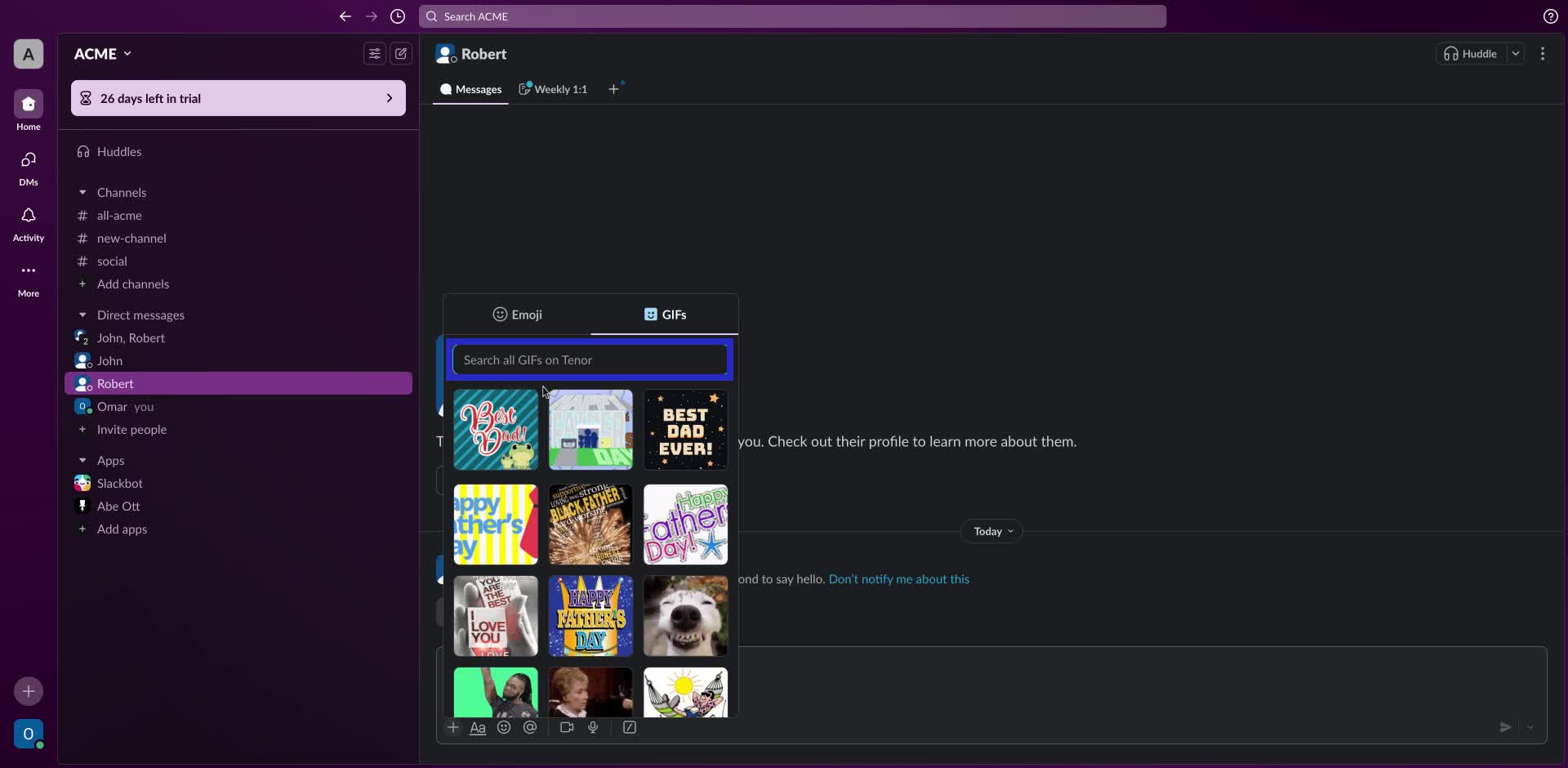Attach a file with the plus icon
The height and width of the screenshot is (768, 1568).
tap(453, 727)
